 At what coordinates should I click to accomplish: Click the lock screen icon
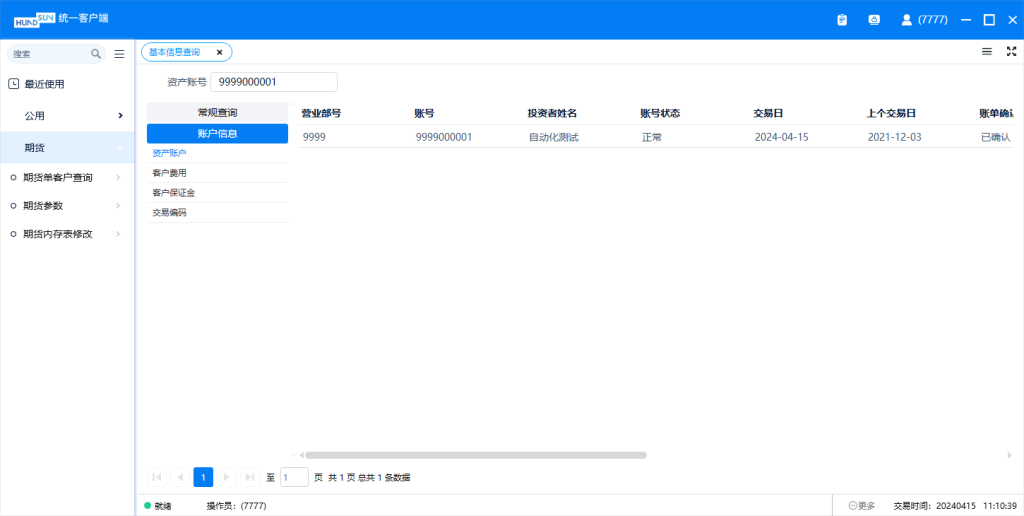point(874,19)
